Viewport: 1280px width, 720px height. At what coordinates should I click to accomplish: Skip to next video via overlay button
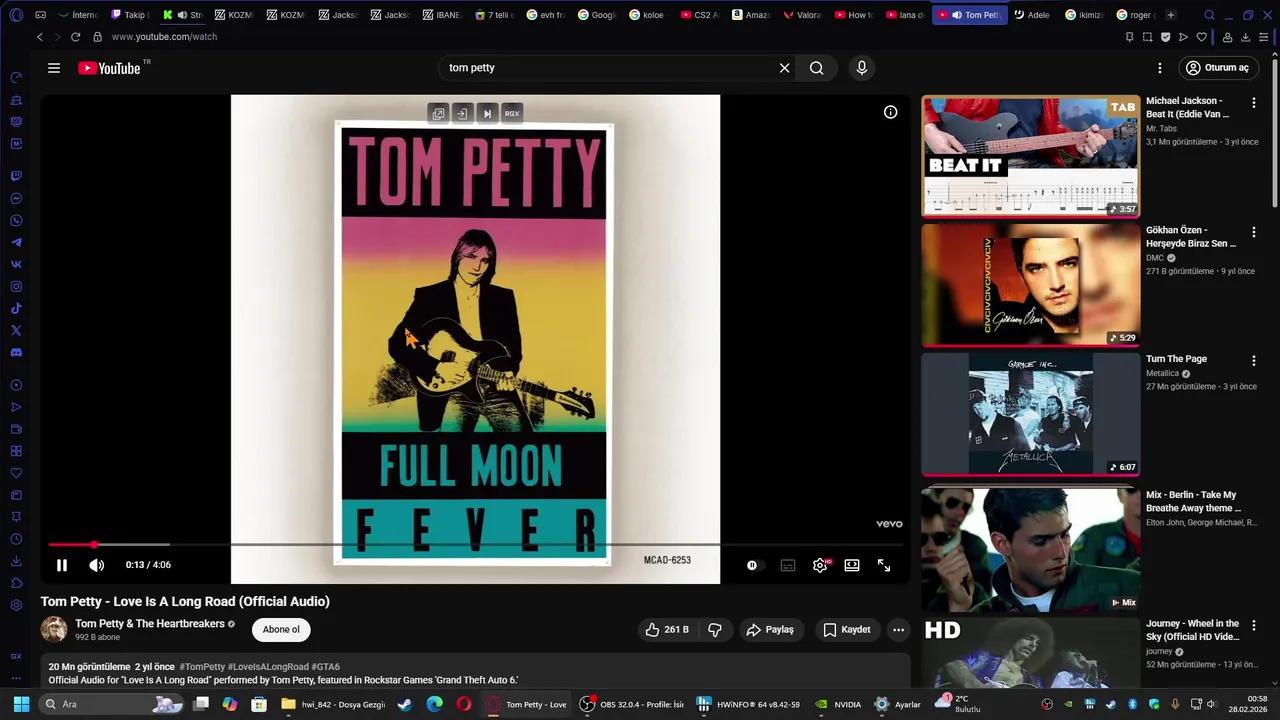(x=487, y=114)
